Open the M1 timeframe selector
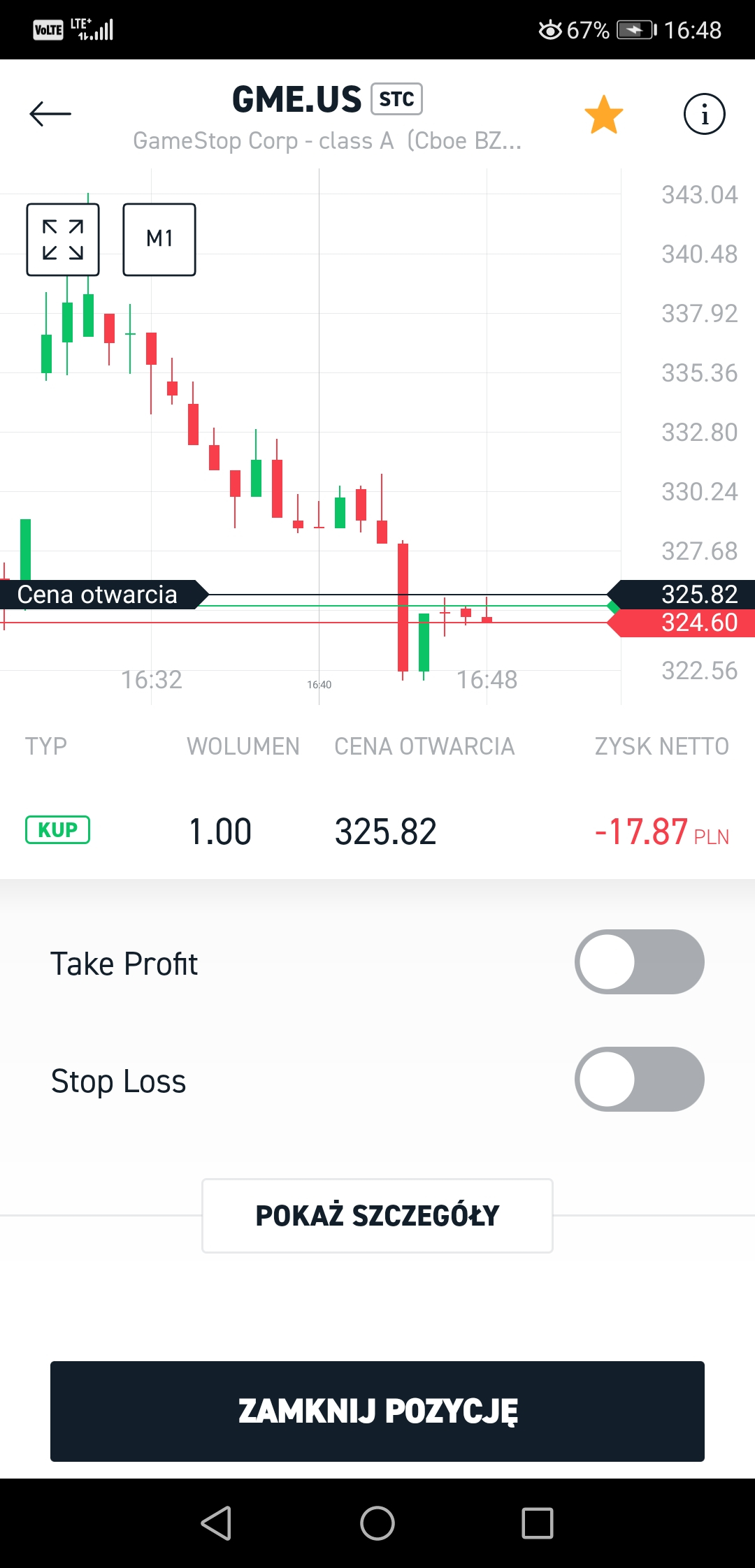This screenshot has height=1568, width=755. pyautogui.click(x=159, y=240)
